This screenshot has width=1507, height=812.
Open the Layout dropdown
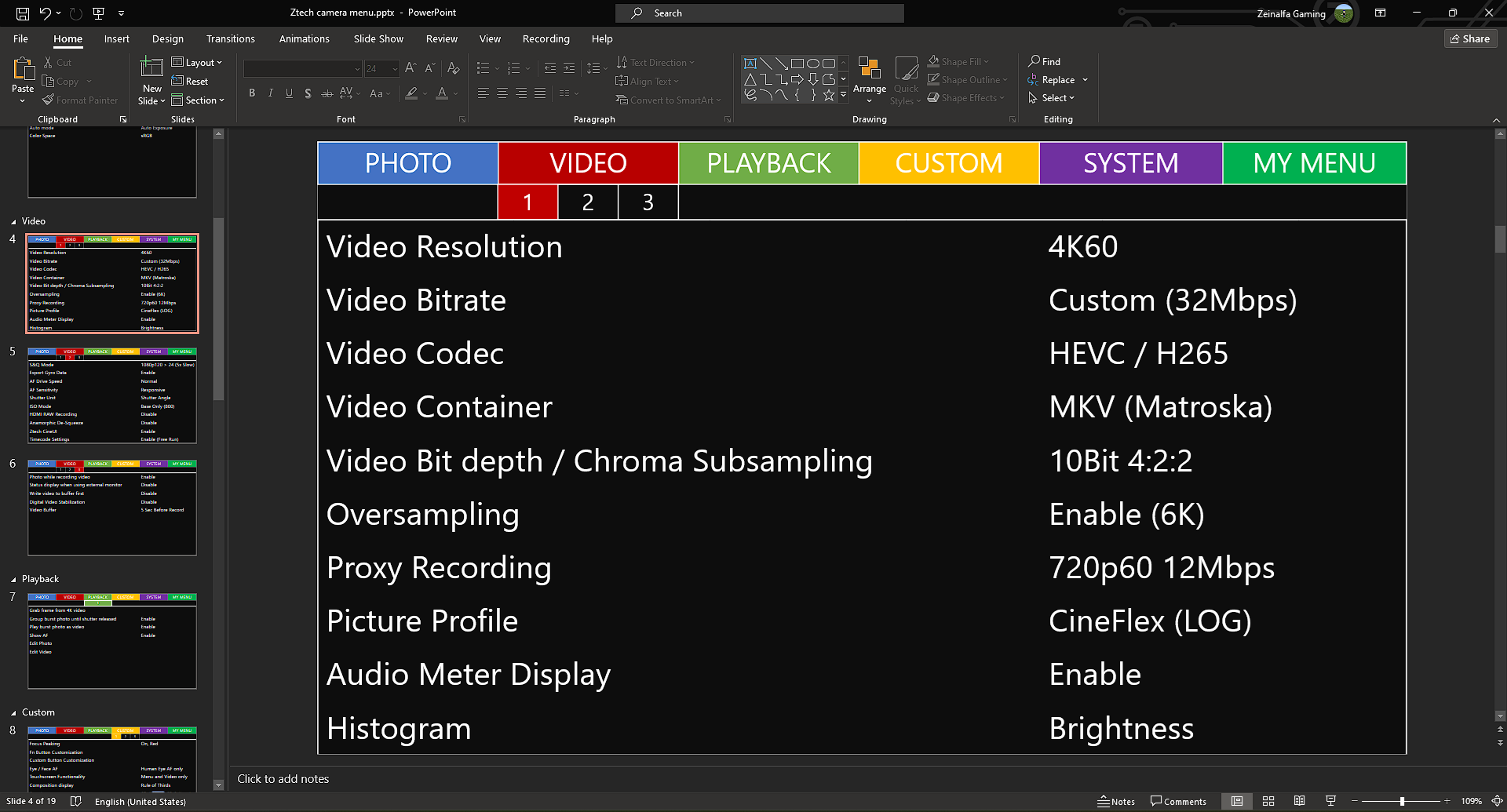click(197, 62)
